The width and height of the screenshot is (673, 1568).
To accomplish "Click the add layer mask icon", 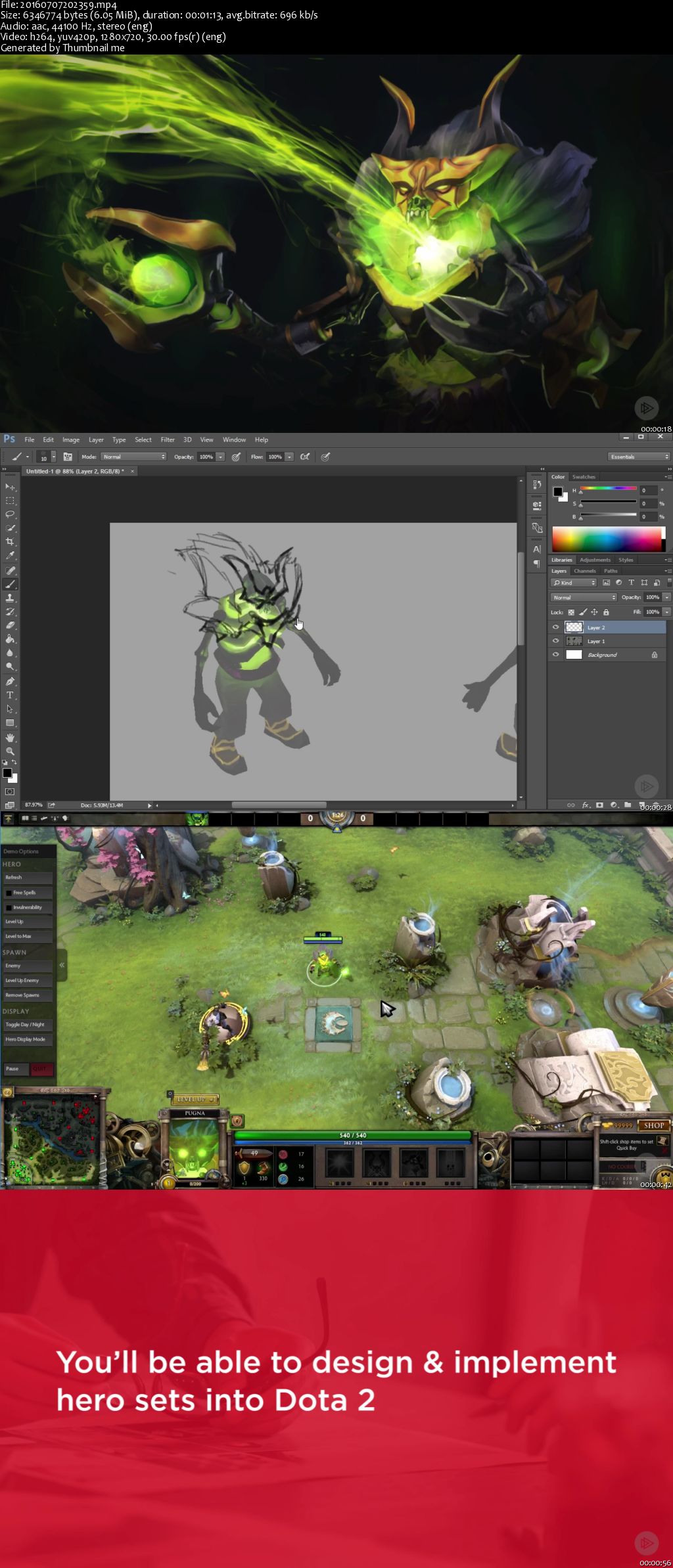I will pos(599,805).
